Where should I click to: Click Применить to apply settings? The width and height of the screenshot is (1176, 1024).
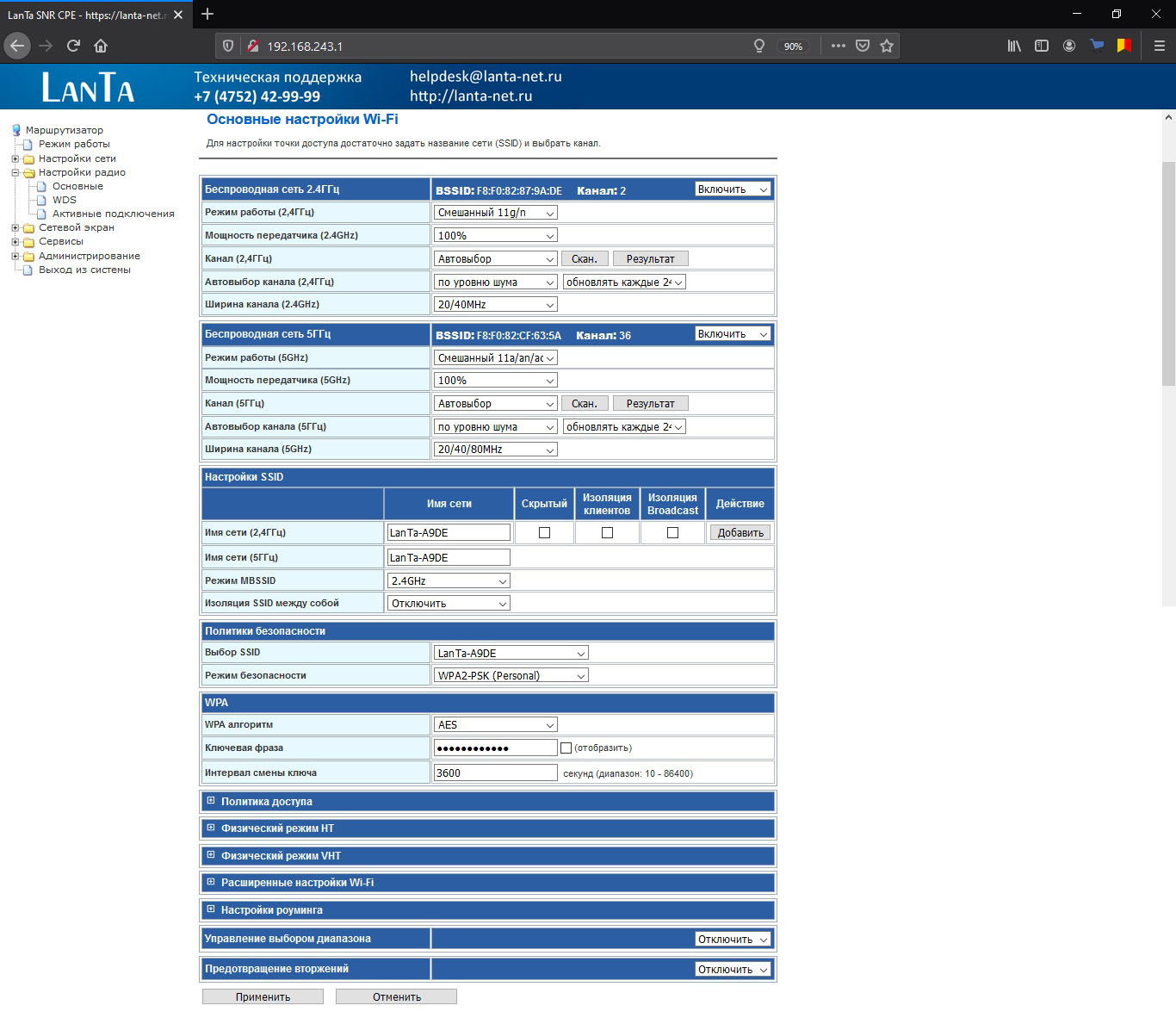(263, 996)
